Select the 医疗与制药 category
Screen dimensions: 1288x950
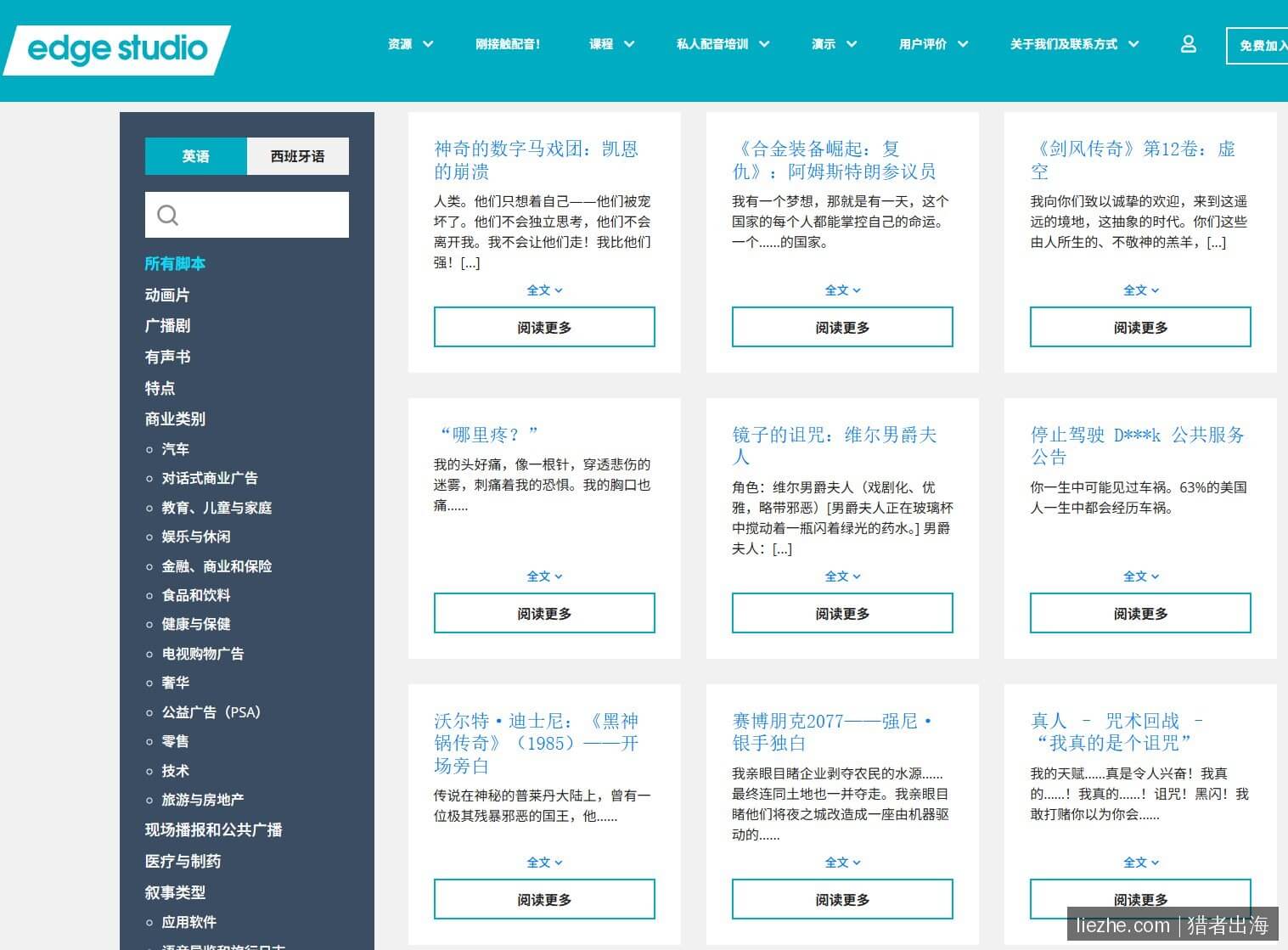click(x=183, y=862)
